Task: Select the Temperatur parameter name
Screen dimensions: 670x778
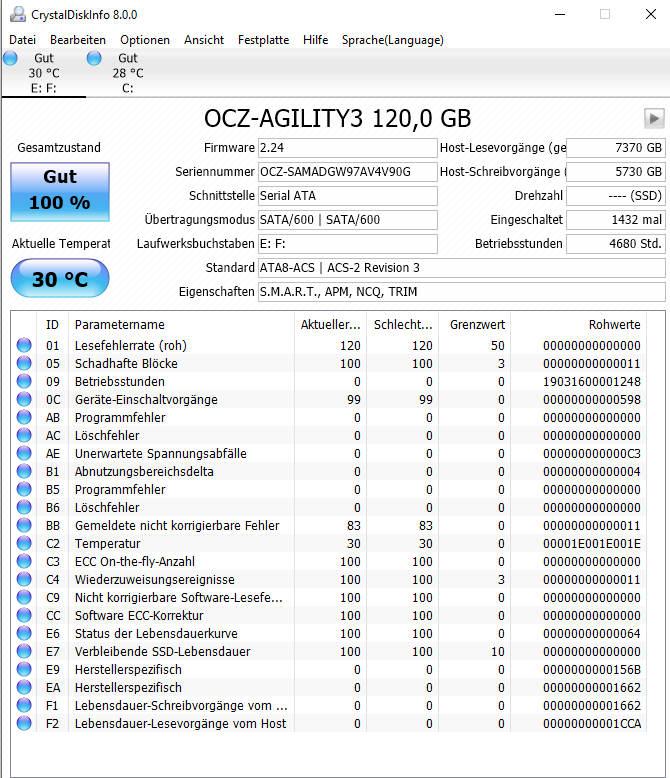Action: click(108, 544)
